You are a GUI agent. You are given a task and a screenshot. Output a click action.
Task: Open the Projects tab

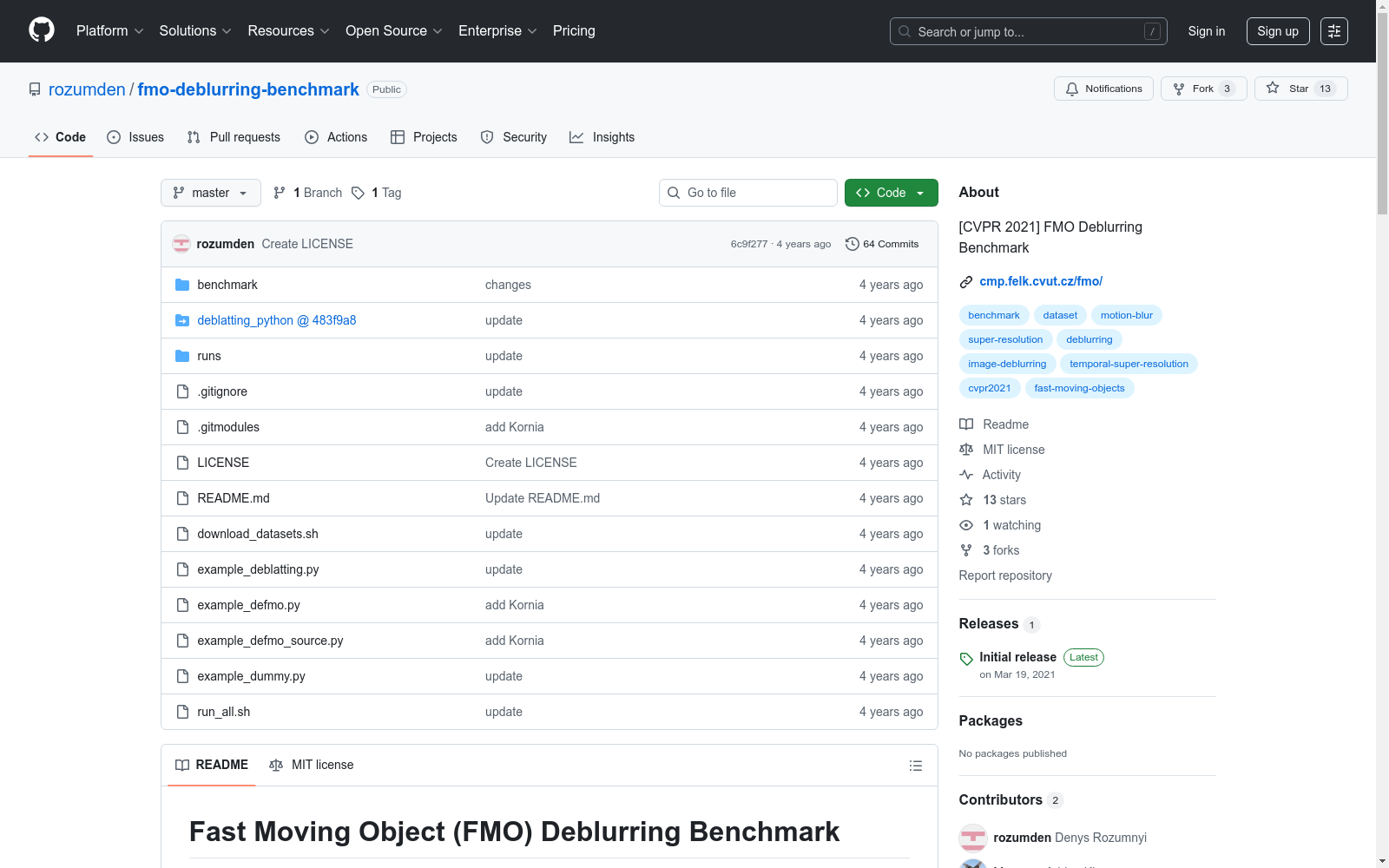(x=424, y=137)
